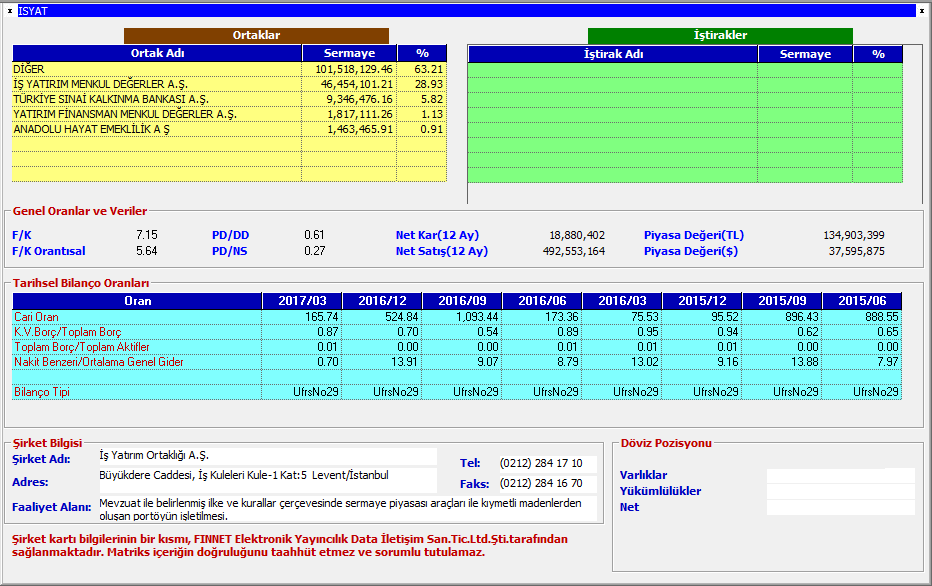
Task: Click the 2015/06 period column header
Action: click(x=862, y=301)
